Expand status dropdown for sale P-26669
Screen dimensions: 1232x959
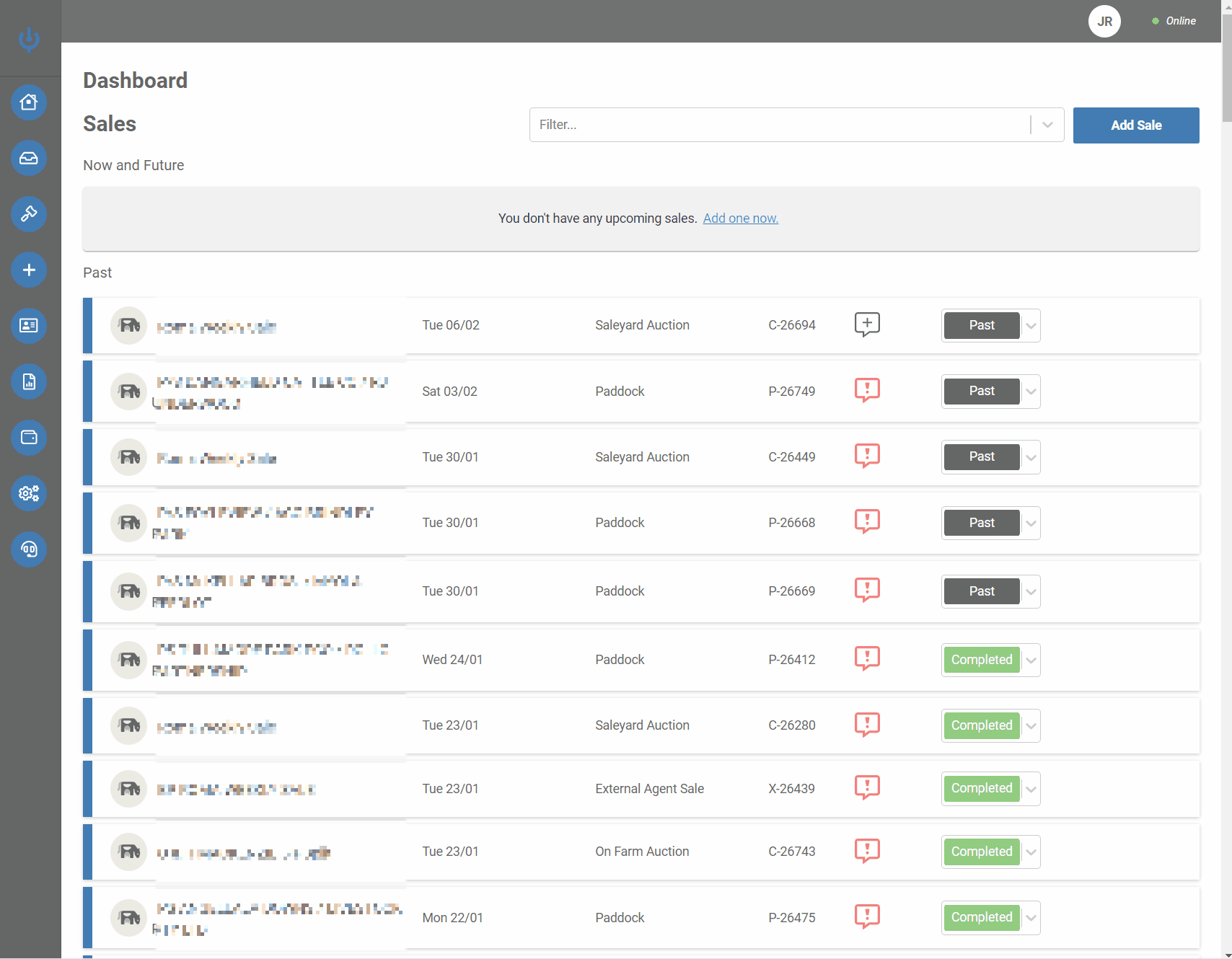coord(1031,592)
